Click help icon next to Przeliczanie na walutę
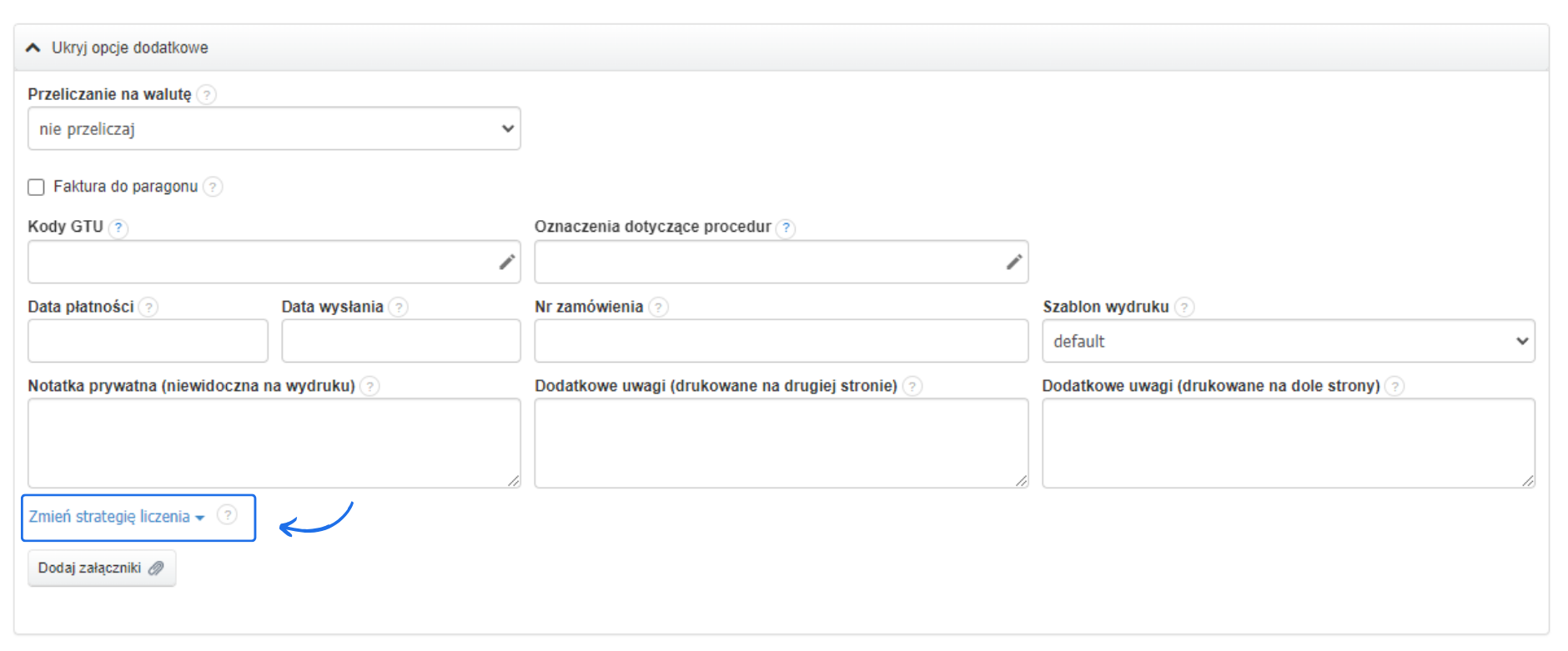The height and width of the screenshot is (651, 1568). 207,95
